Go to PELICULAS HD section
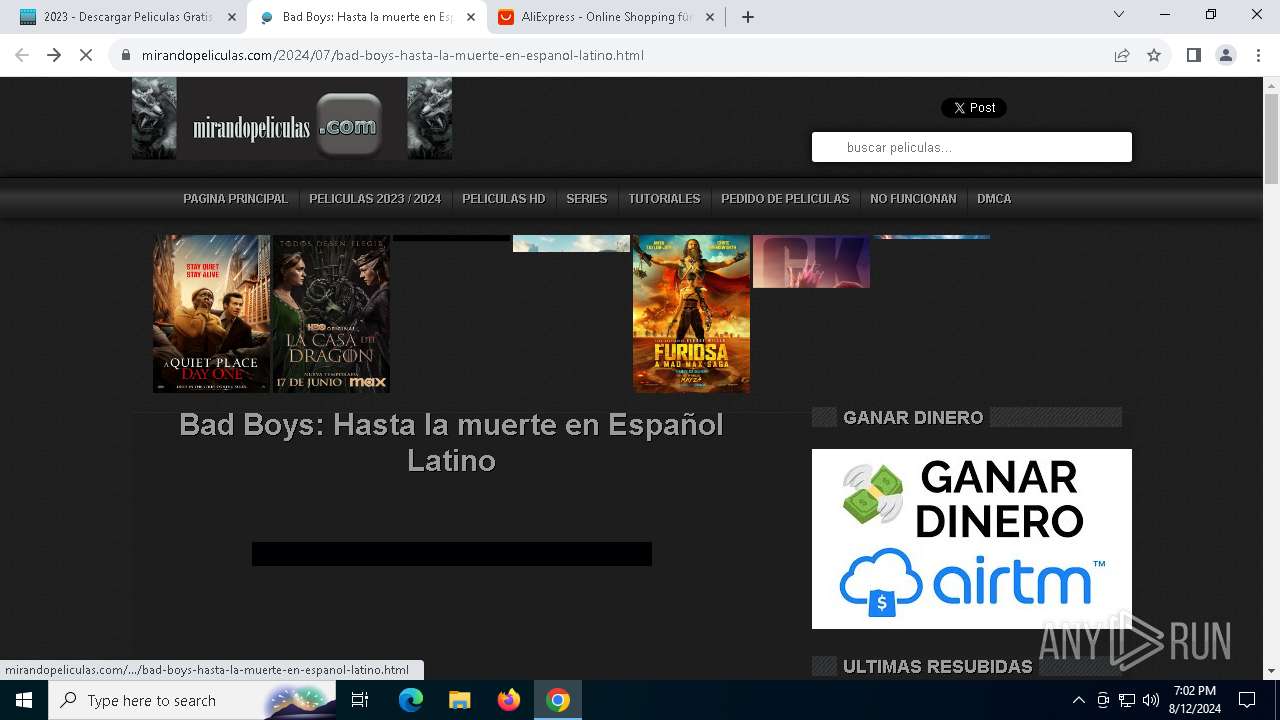 tap(504, 199)
